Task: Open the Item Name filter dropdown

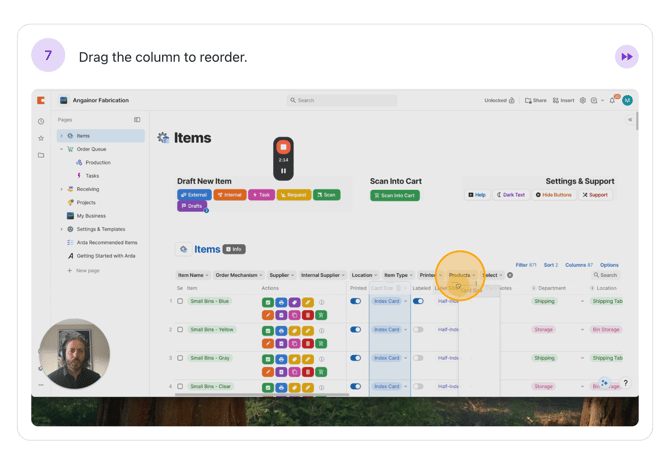Action: click(x=193, y=275)
